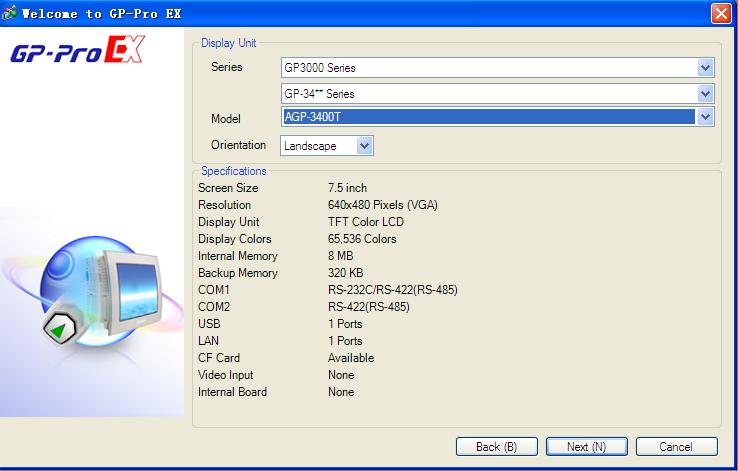Viewport: 738px width, 471px height.
Task: Click the Specifications group header
Action: [x=234, y=171]
